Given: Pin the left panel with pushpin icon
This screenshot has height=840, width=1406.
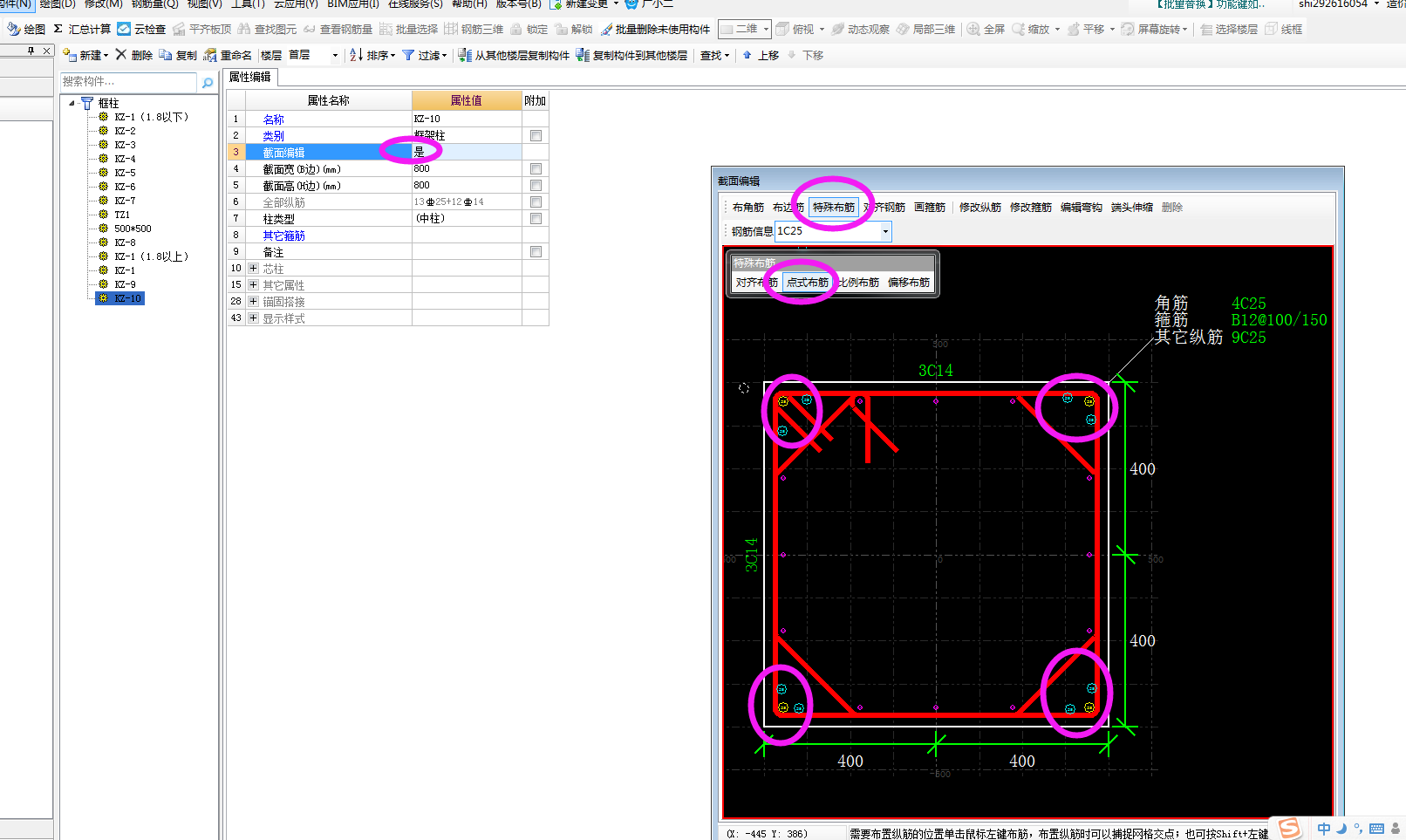Looking at the screenshot, I should [31, 51].
